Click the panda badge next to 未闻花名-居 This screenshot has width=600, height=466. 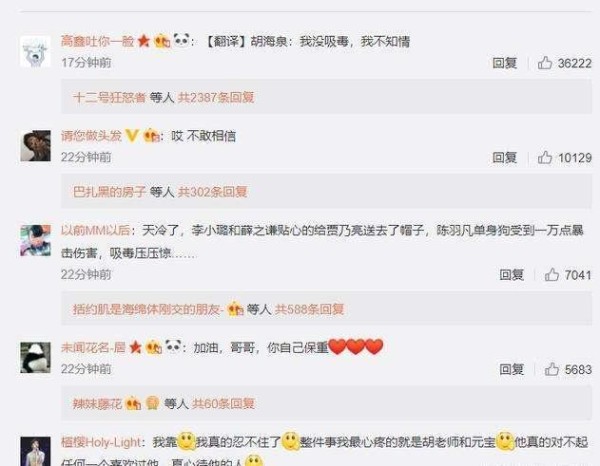pyautogui.click(x=173, y=347)
